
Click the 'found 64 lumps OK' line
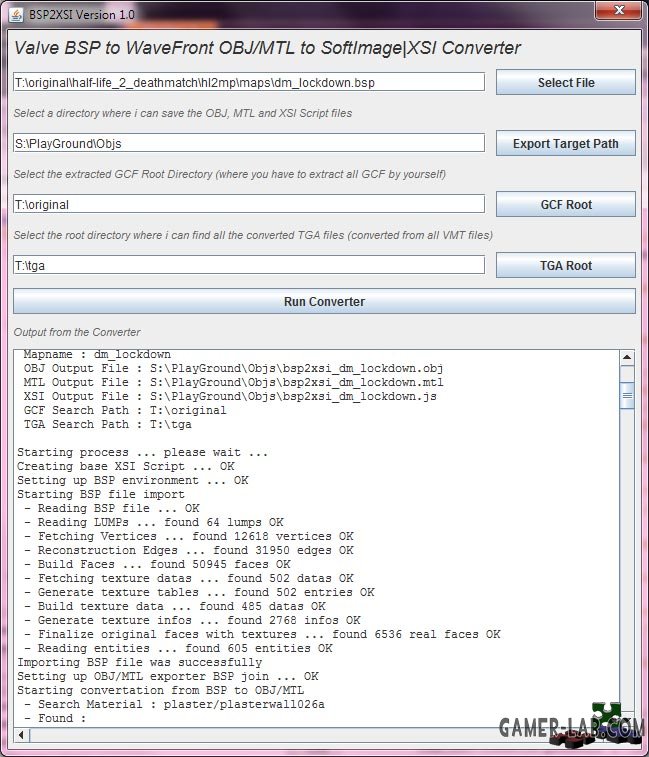pos(154,522)
